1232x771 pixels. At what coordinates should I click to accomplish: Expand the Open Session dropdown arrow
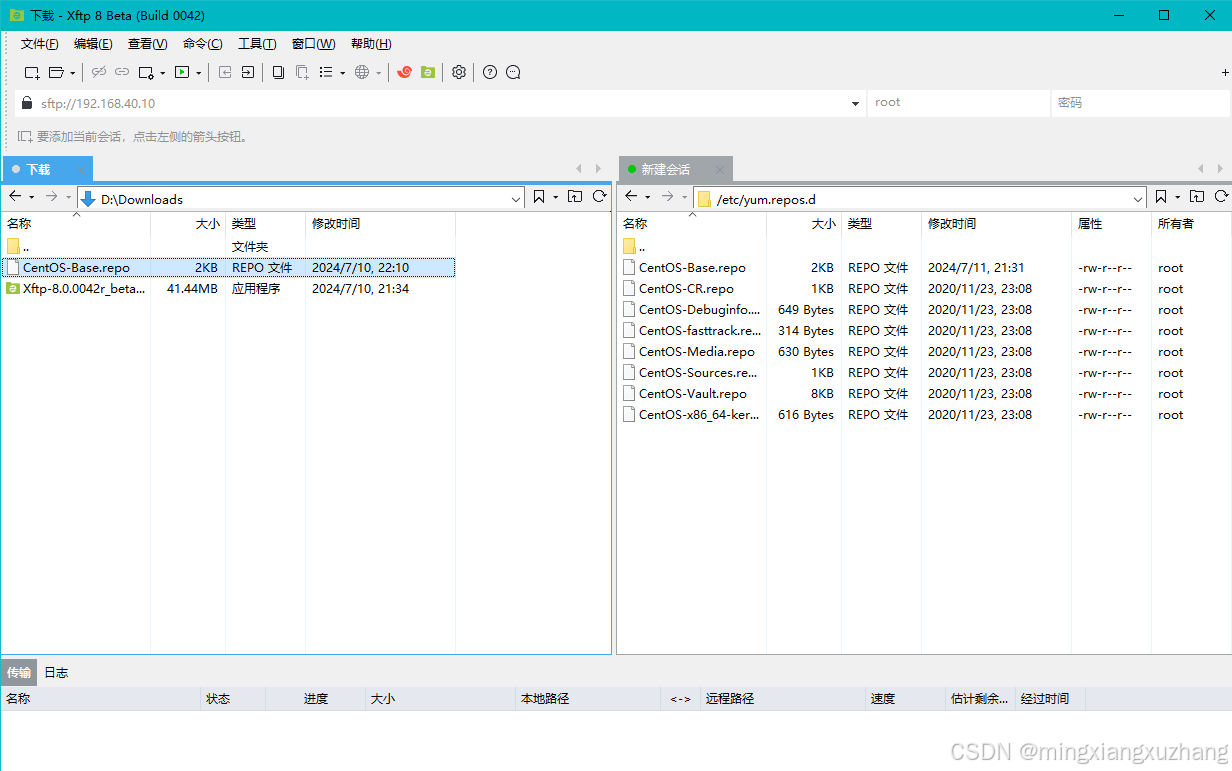coord(73,72)
